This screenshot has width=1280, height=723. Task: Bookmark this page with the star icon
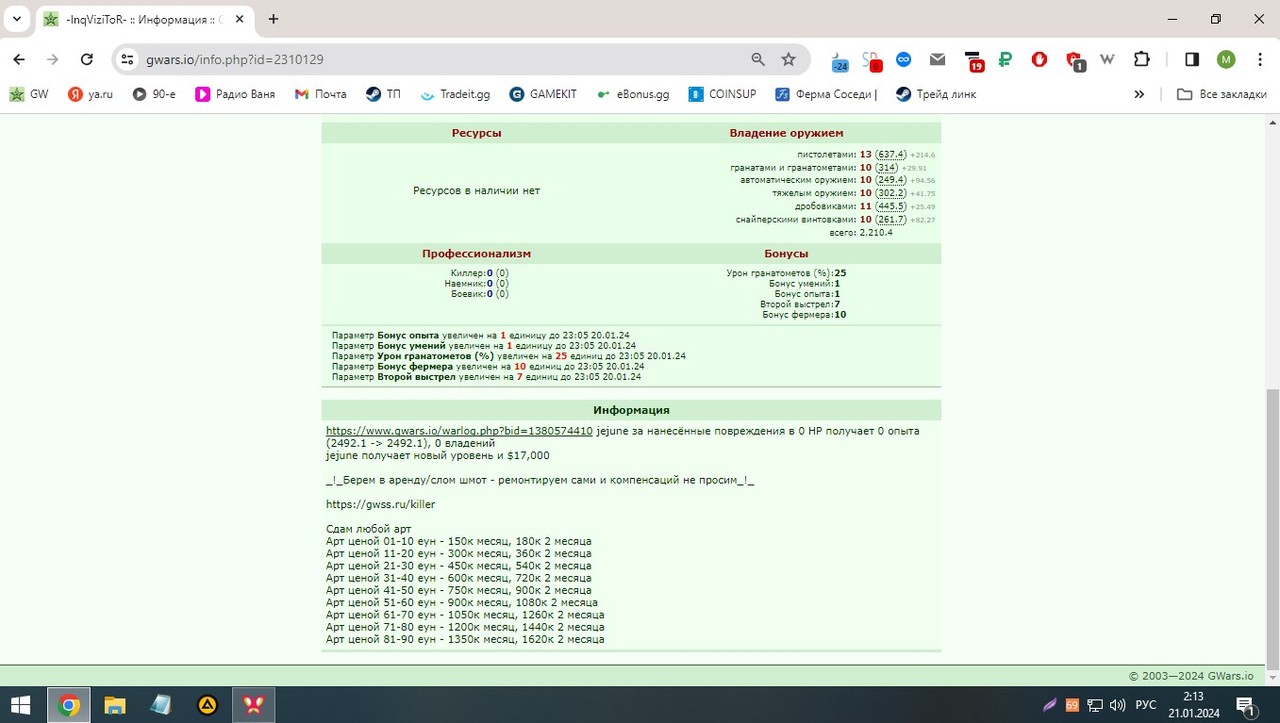click(788, 60)
